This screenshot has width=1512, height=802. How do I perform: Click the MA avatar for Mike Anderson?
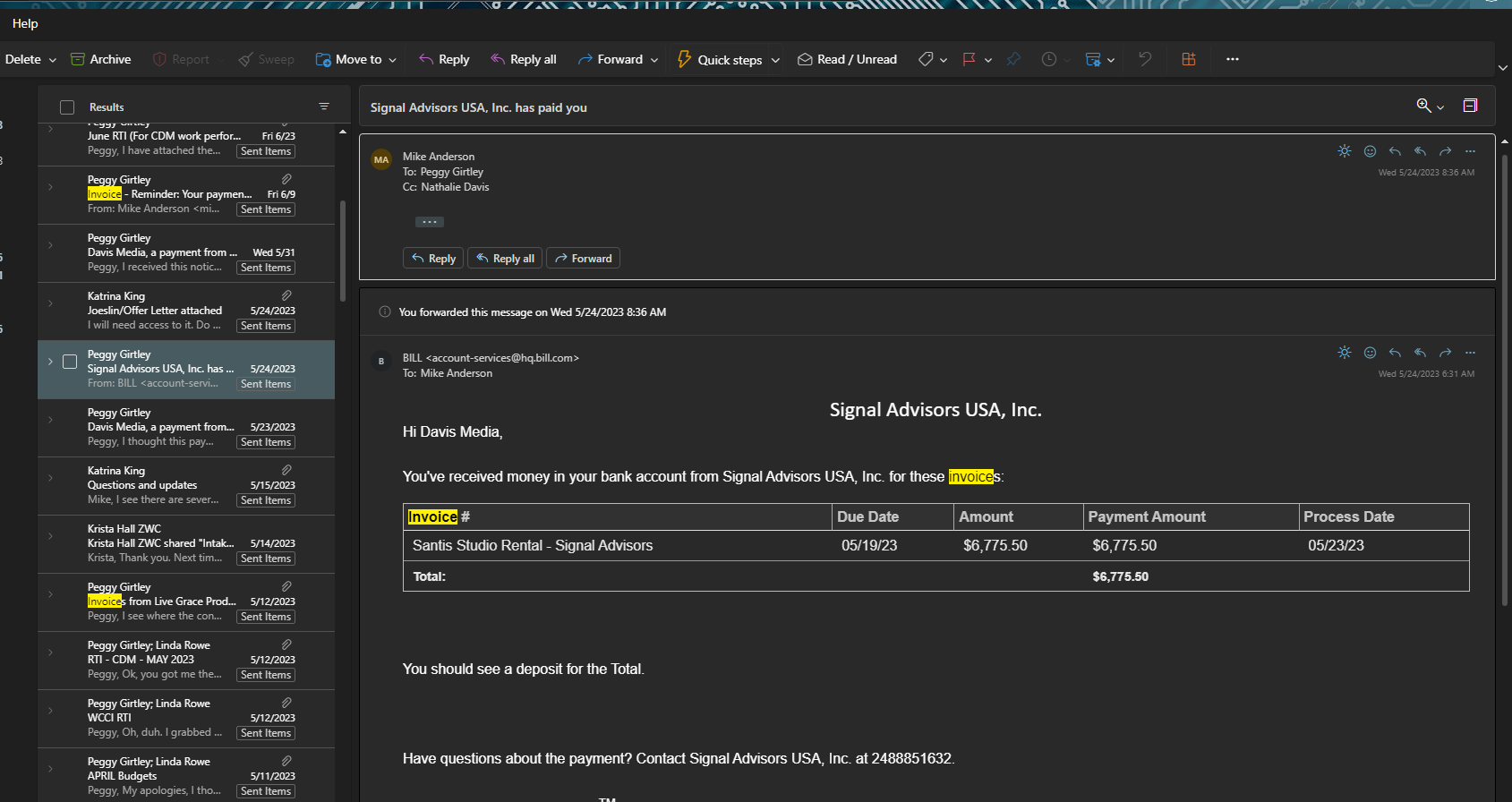click(381, 159)
